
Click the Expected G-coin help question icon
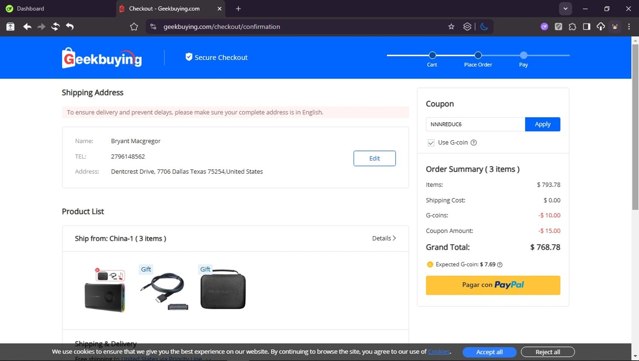click(x=500, y=264)
